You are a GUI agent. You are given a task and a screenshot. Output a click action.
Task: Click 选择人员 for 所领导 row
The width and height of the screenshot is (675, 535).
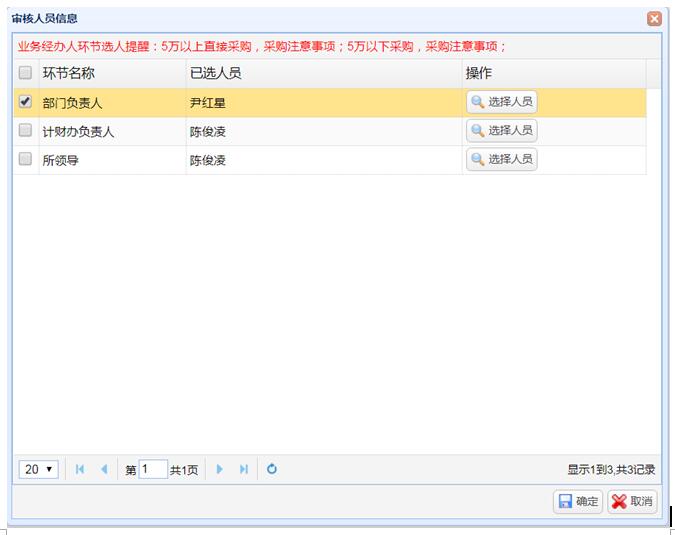click(501, 159)
